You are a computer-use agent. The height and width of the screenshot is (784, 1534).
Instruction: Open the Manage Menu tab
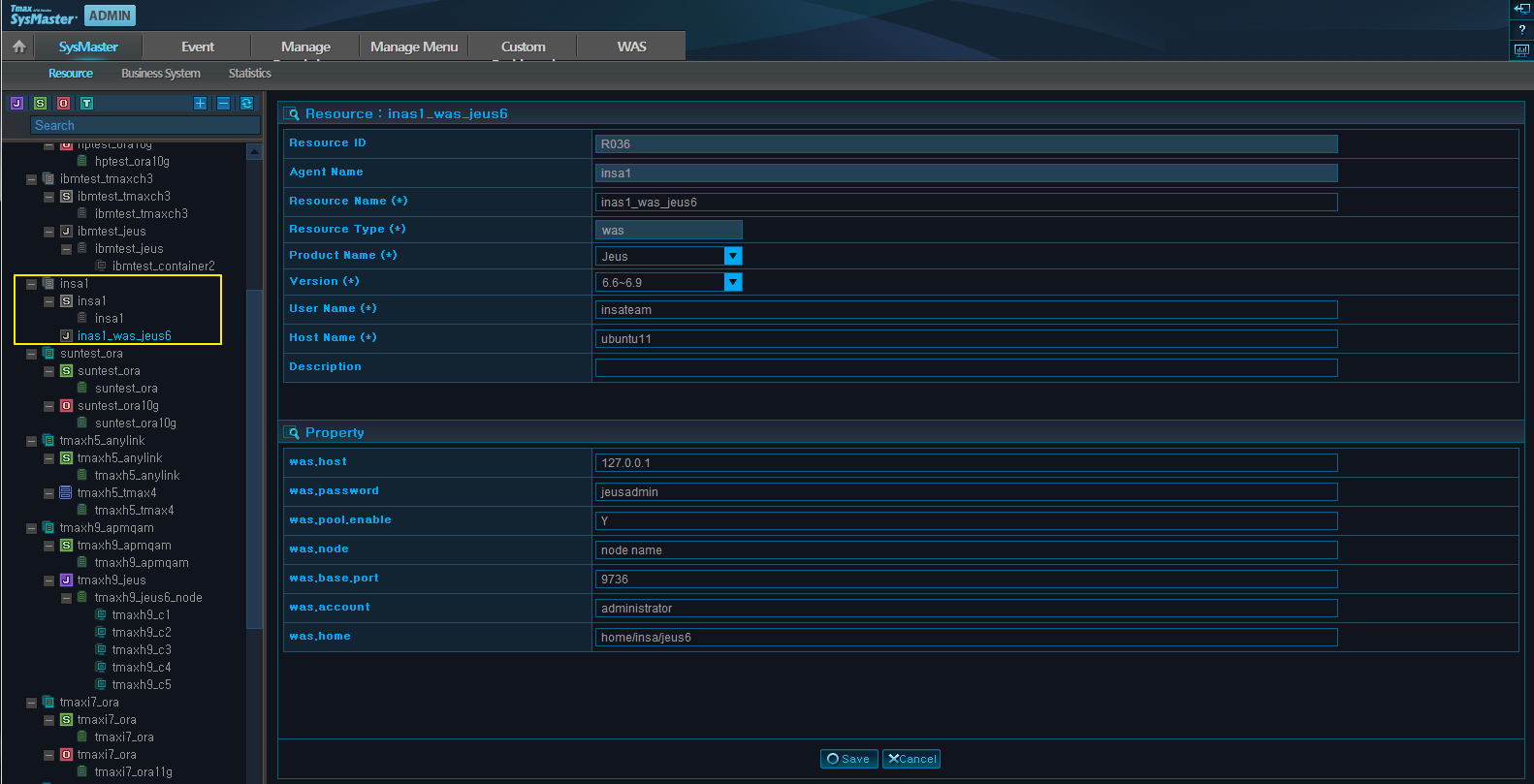click(414, 47)
